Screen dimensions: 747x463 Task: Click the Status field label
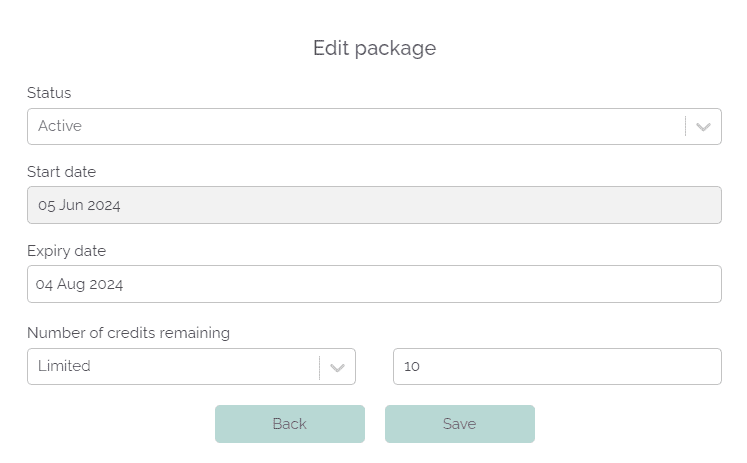pos(49,93)
